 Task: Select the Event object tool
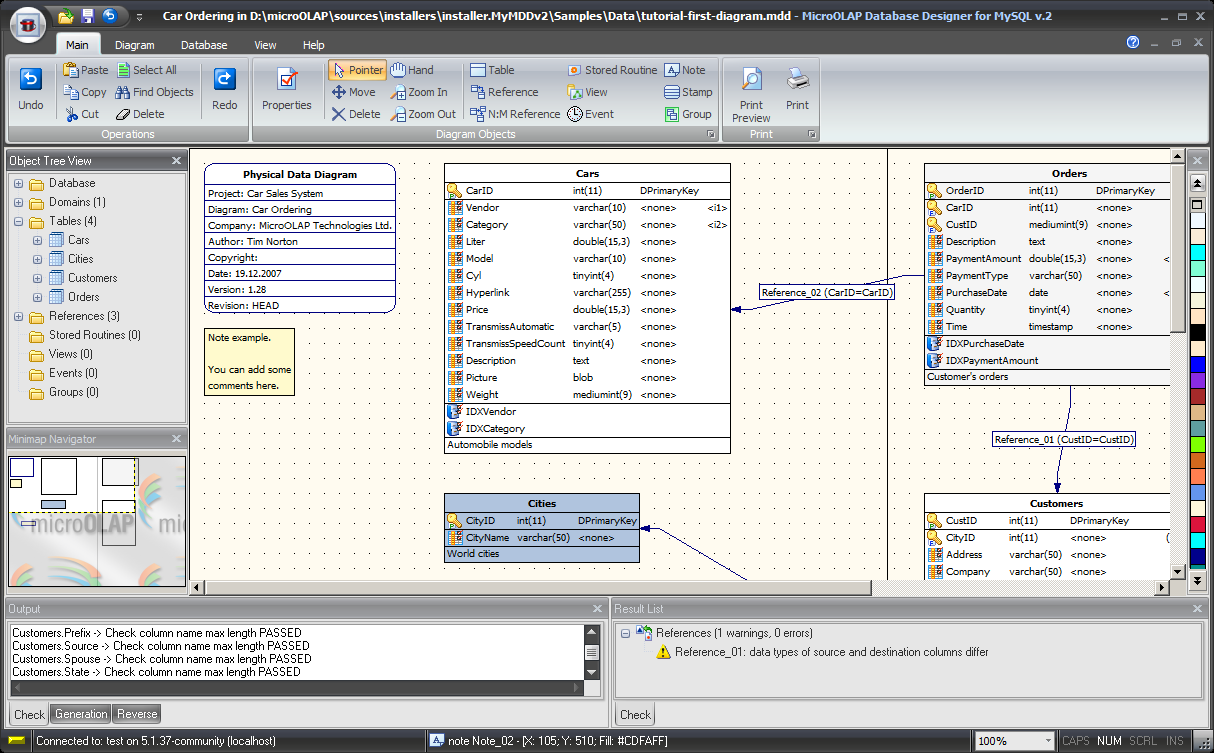(590, 114)
